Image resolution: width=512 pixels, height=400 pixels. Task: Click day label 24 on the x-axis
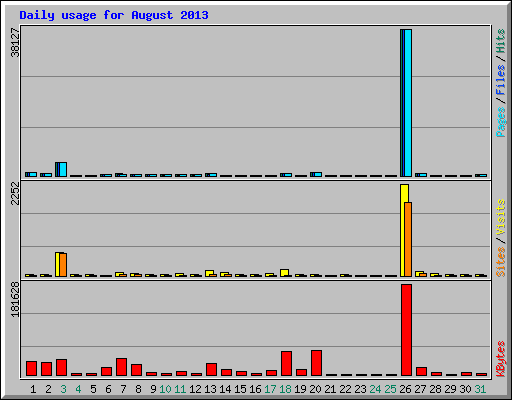click(375, 389)
